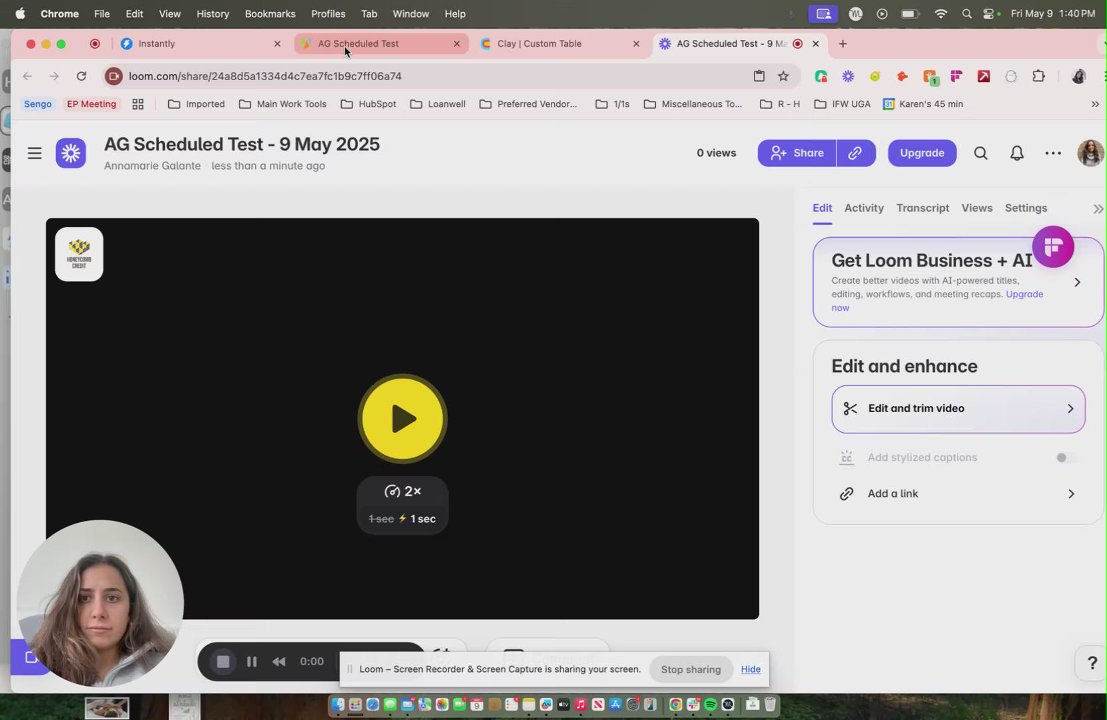Collapse the right sidebar with double chevron
Screen dimensions: 1107x720
point(1098,209)
